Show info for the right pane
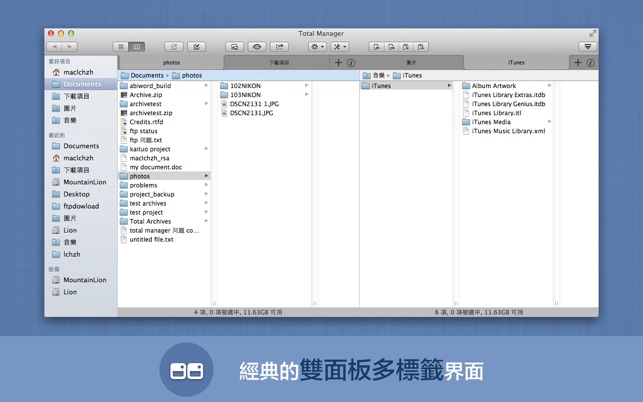The image size is (643, 402). (x=591, y=63)
